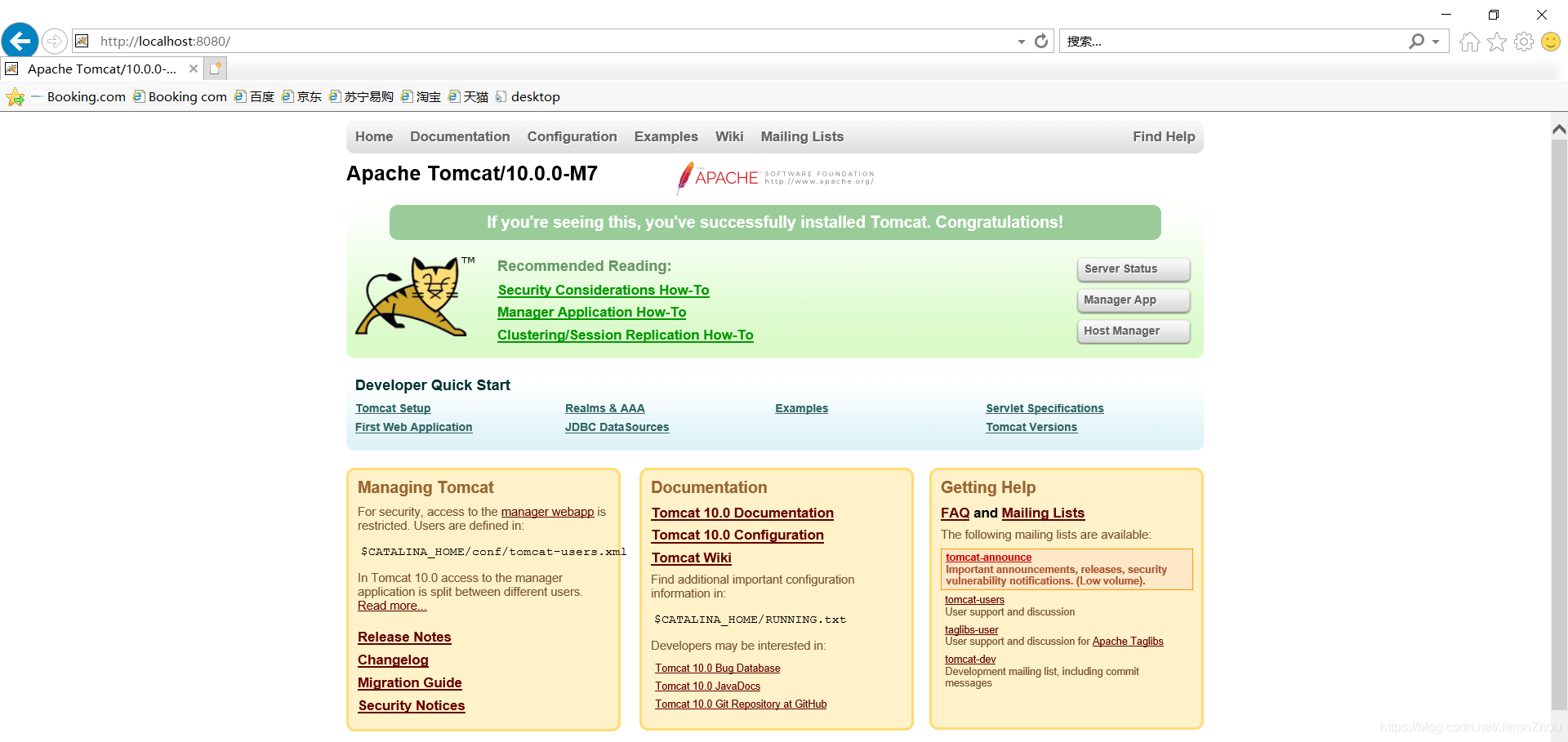The width and height of the screenshot is (1568, 742).
Task: Click the browser Back arrow button
Action: [20, 40]
